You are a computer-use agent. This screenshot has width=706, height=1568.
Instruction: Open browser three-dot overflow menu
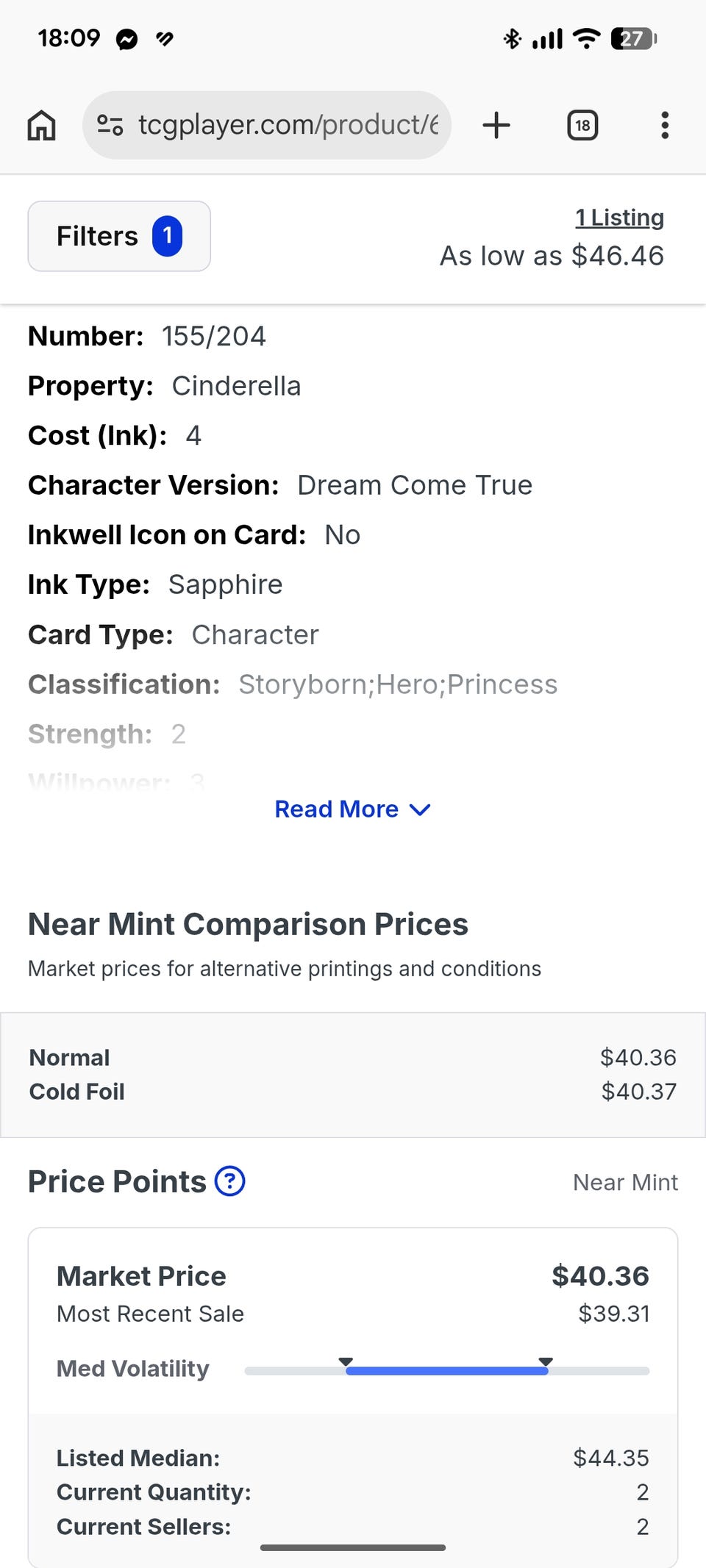[665, 125]
